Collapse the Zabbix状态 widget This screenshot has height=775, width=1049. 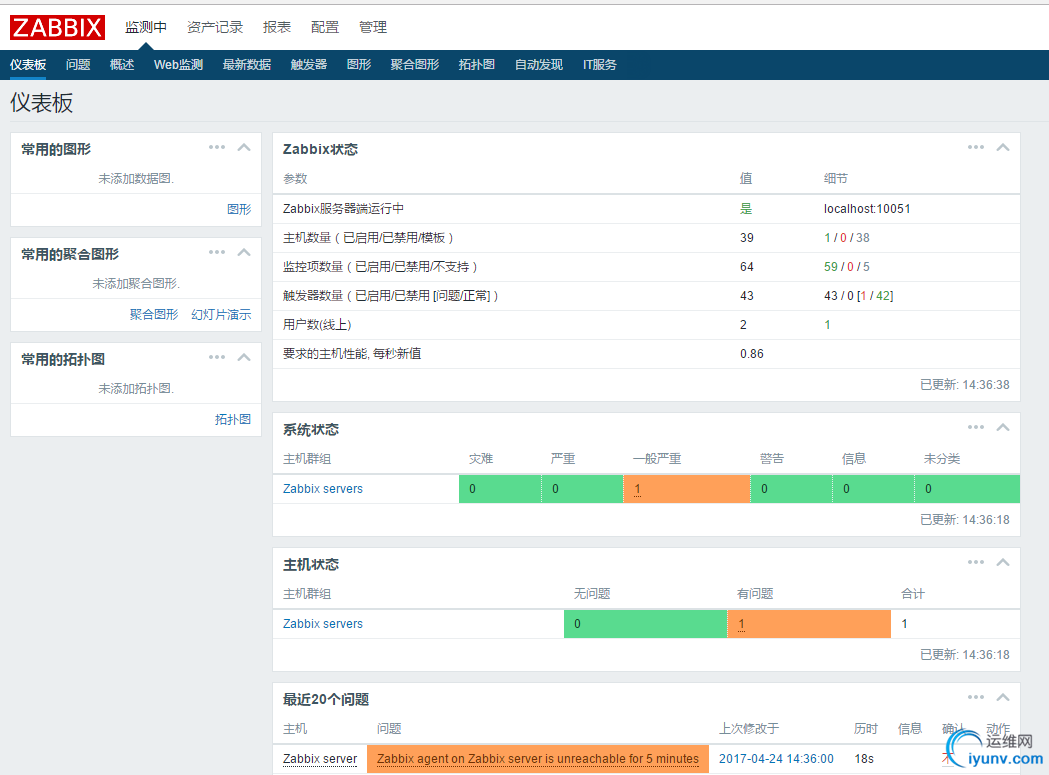pos(1003,147)
